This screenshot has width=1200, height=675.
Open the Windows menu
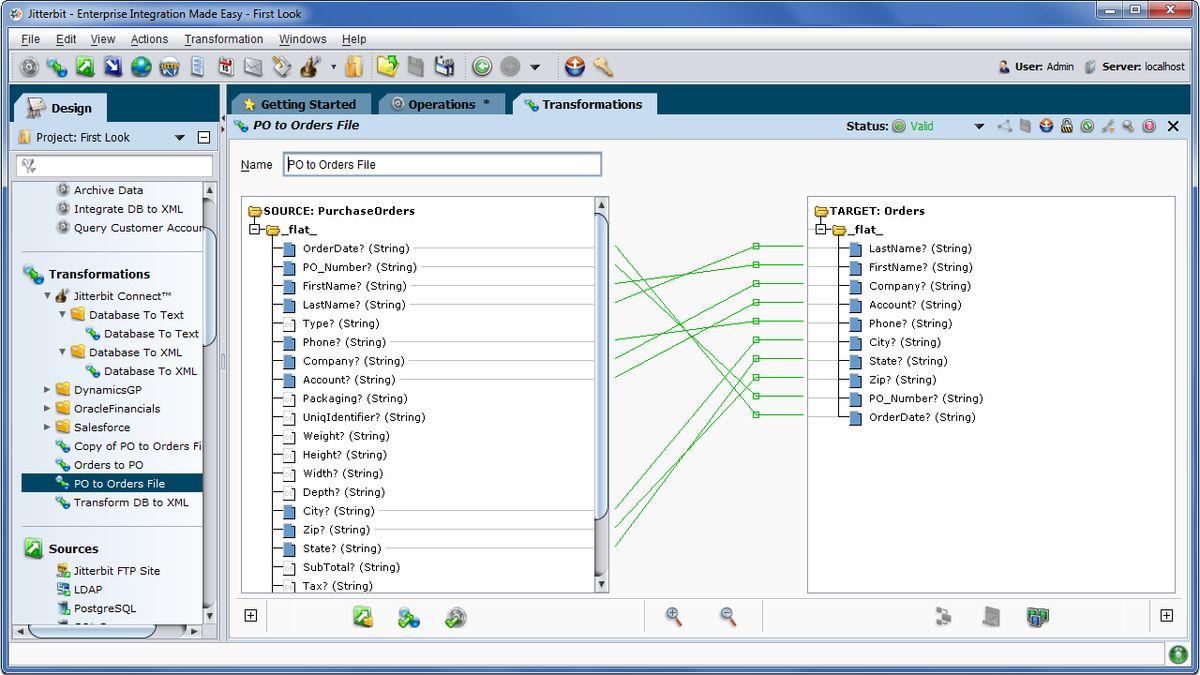pos(303,39)
